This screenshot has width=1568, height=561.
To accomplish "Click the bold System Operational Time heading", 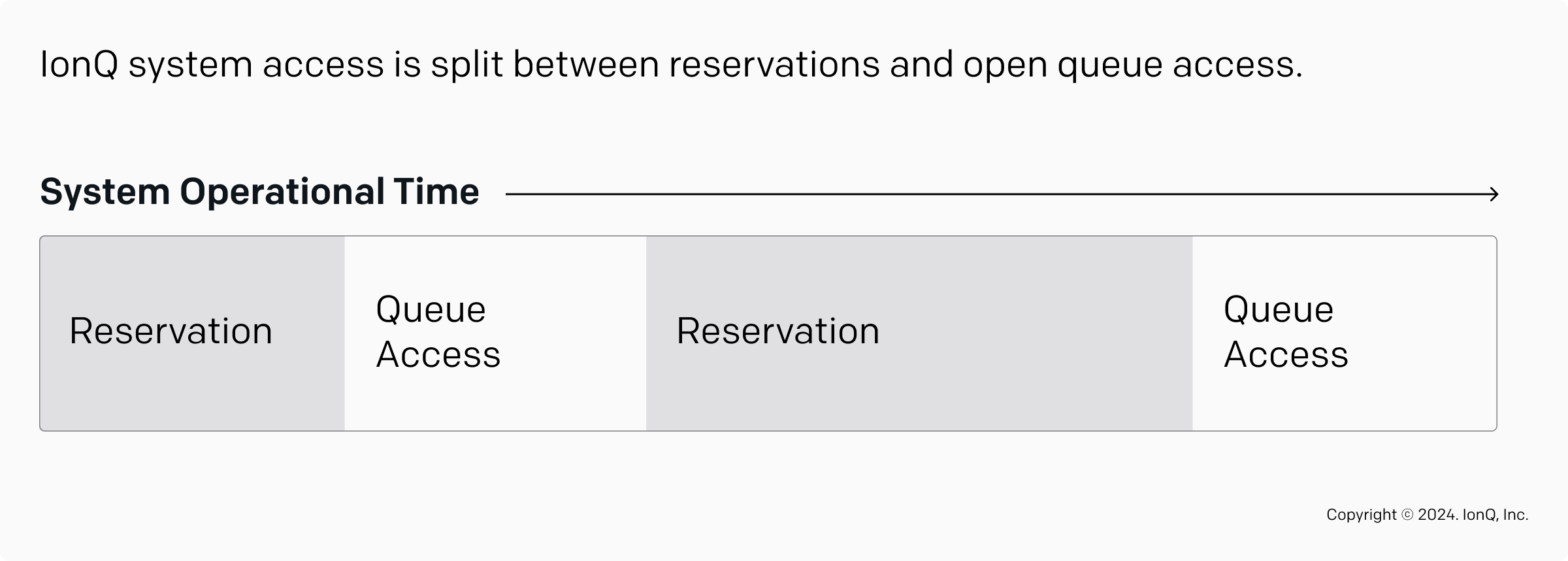I will pos(259,192).
